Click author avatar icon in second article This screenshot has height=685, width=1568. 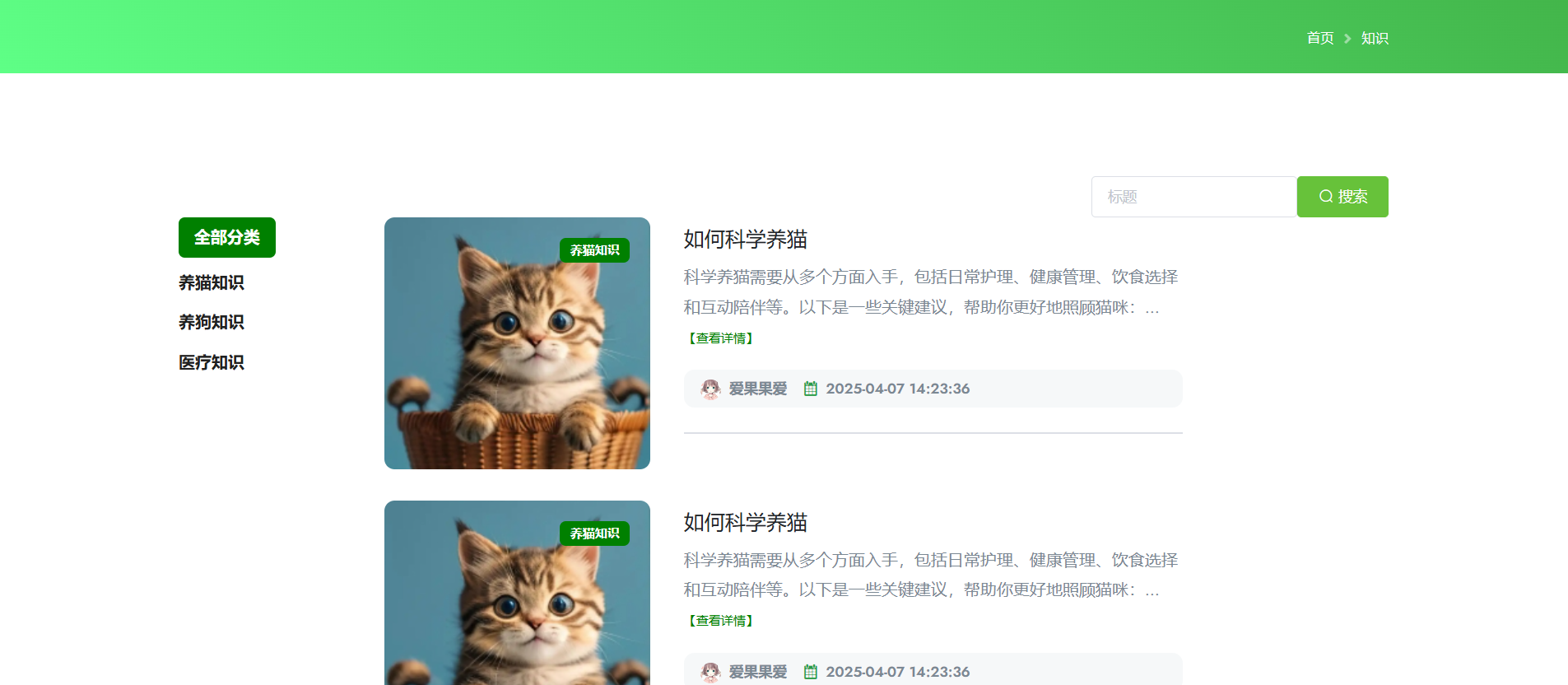pos(710,672)
